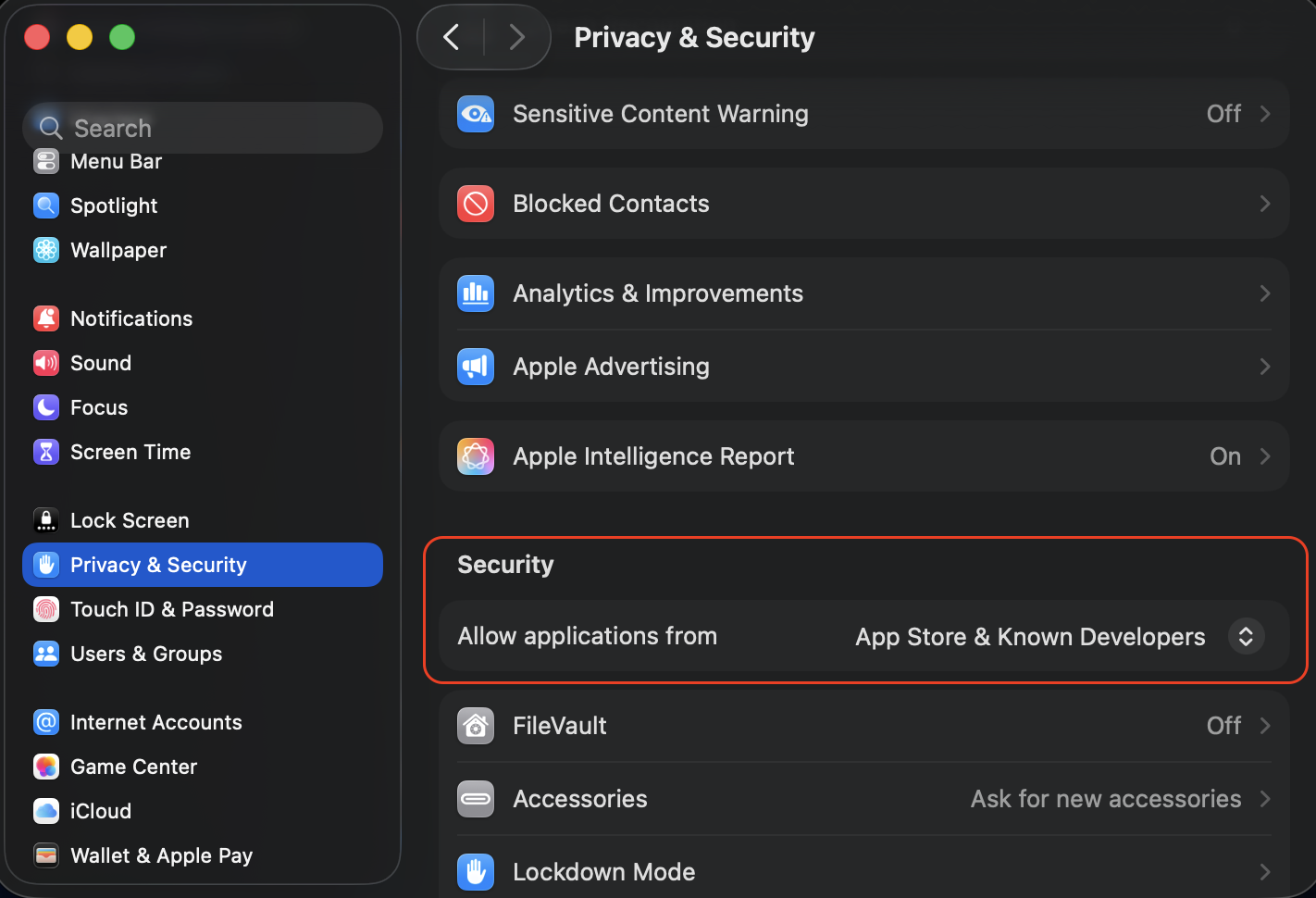Expand Analytics & Improvements via its chevron
The image size is (1316, 898).
pos(1265,293)
